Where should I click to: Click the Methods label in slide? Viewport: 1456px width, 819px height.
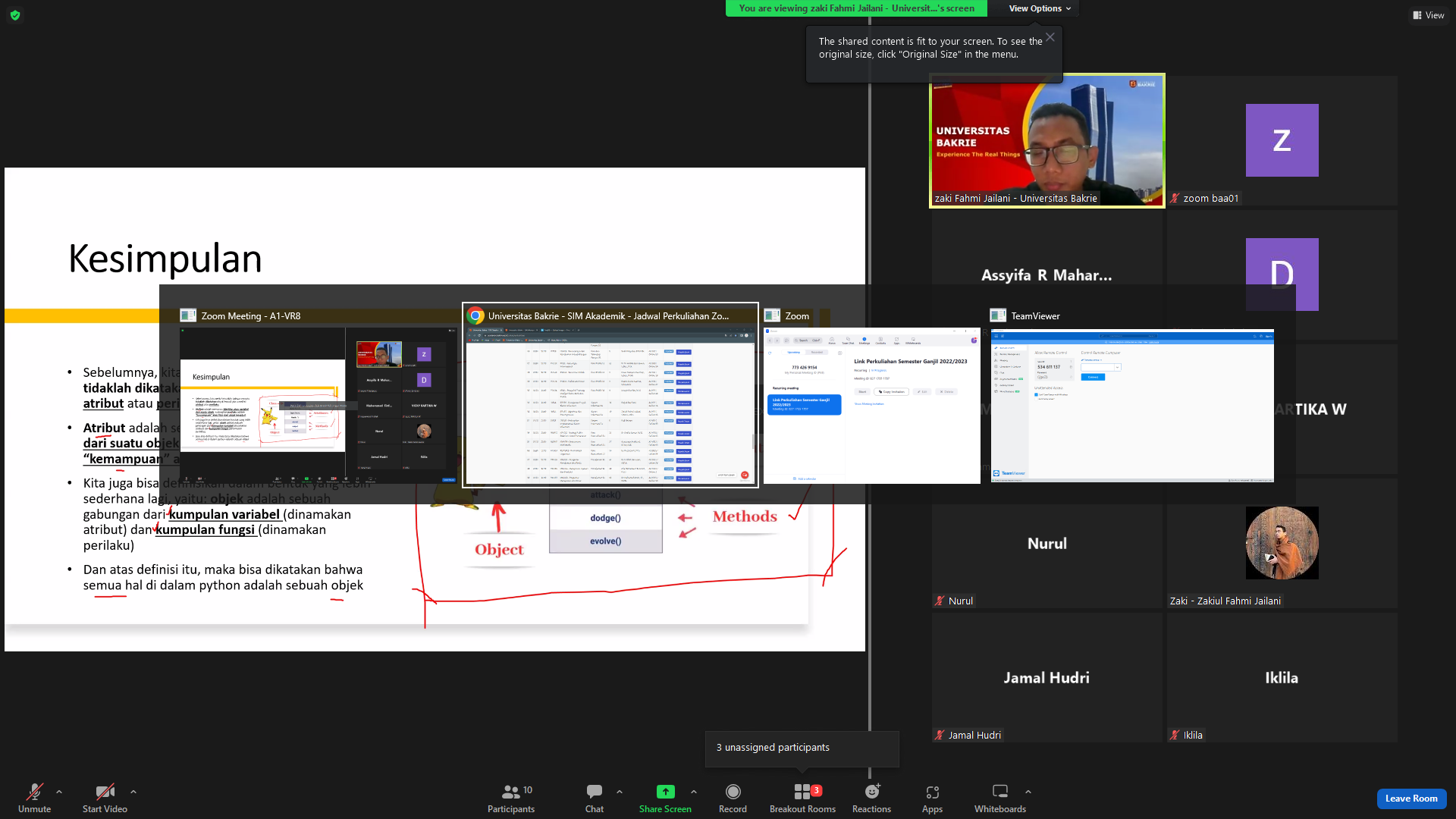[x=745, y=516]
